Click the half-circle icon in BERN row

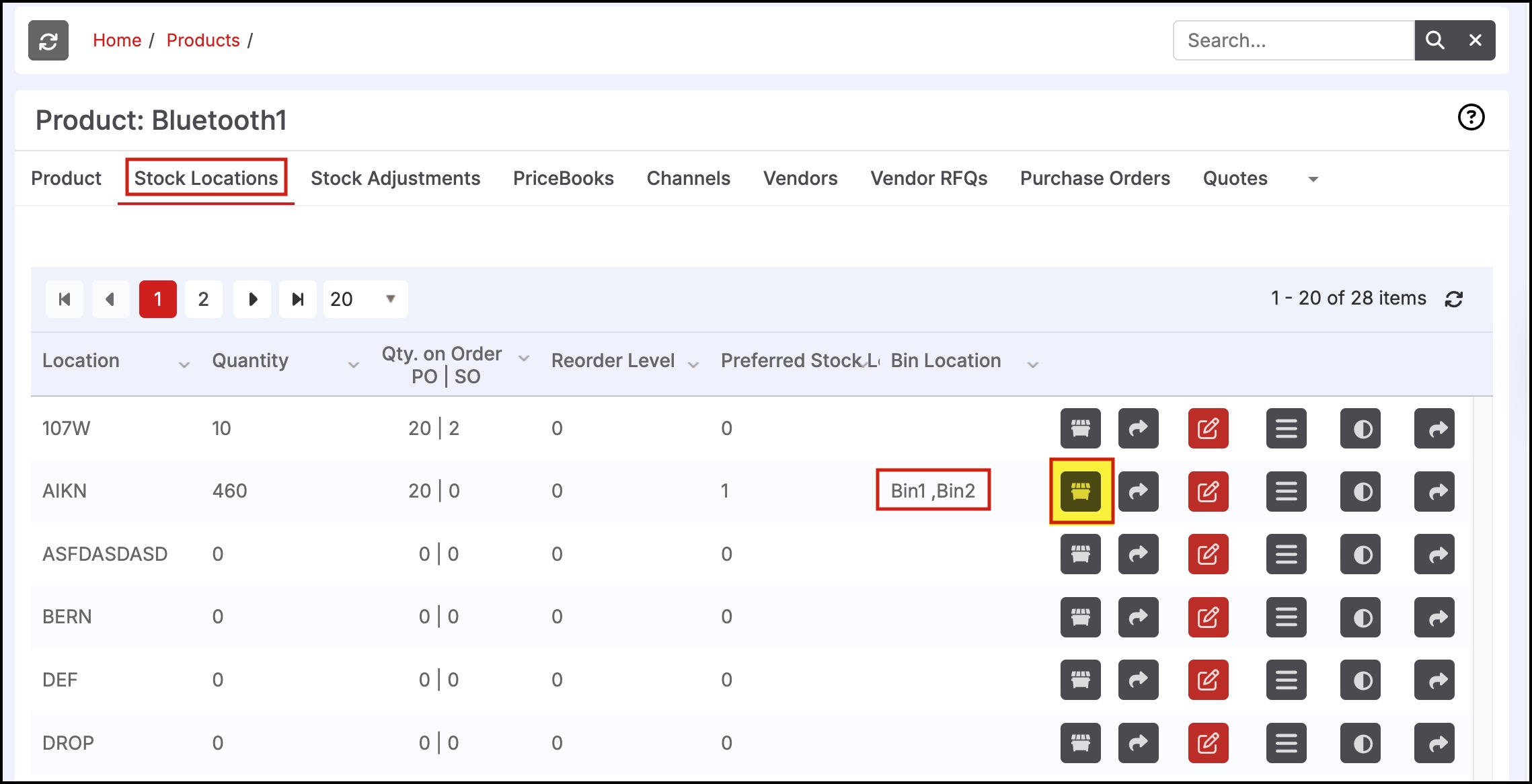tap(1361, 617)
